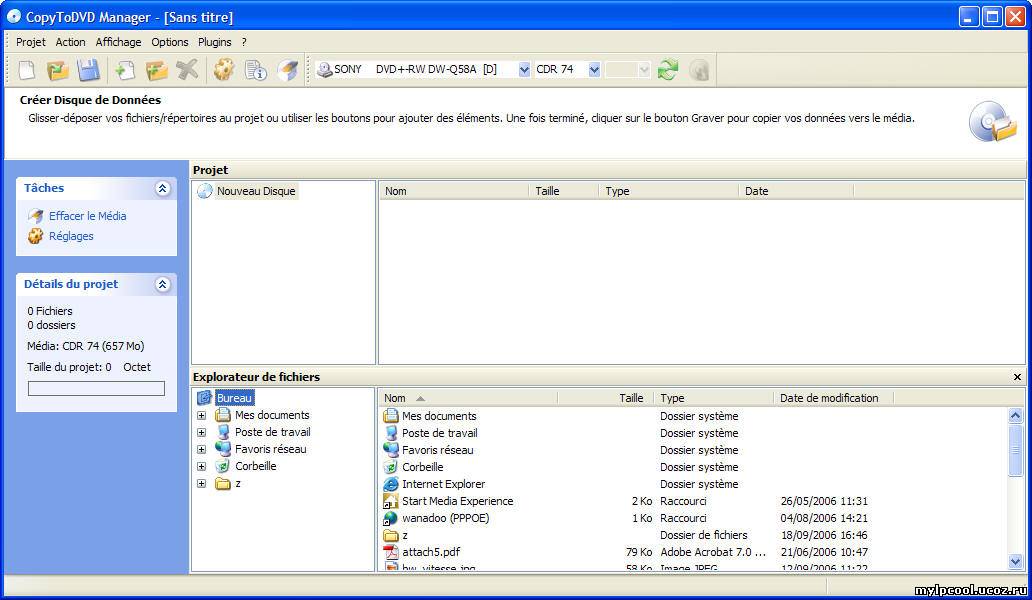
Task: Click the Effacer le Média eraser icon
Action: click(36, 216)
